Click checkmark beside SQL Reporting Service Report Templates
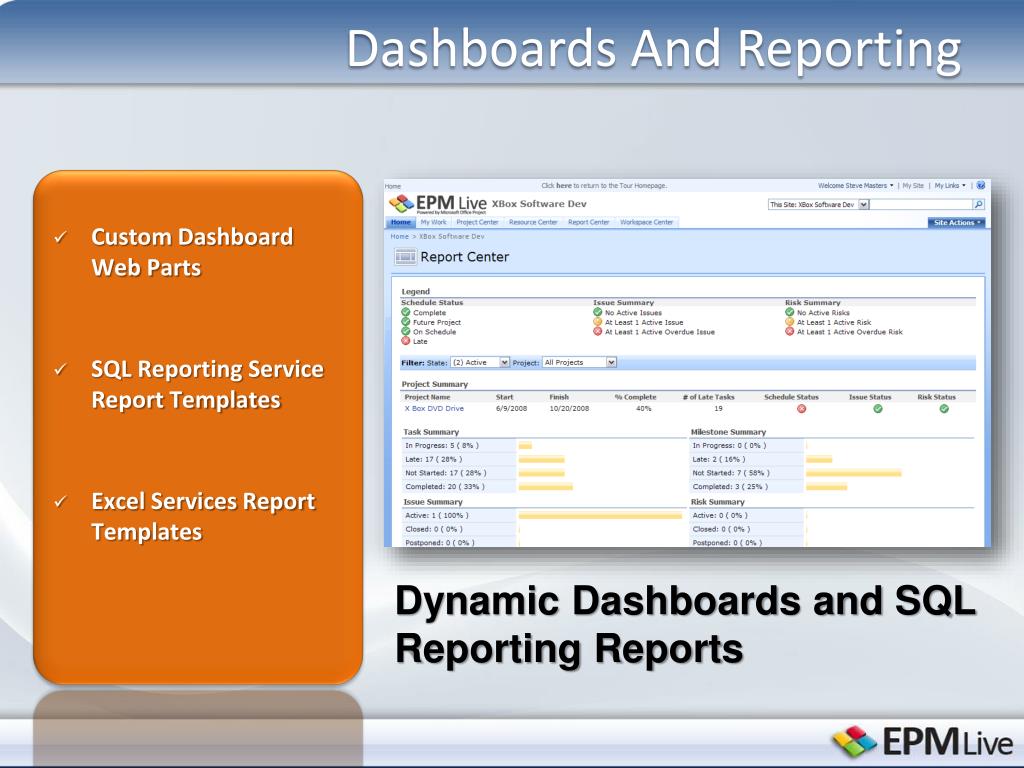 [x=61, y=369]
